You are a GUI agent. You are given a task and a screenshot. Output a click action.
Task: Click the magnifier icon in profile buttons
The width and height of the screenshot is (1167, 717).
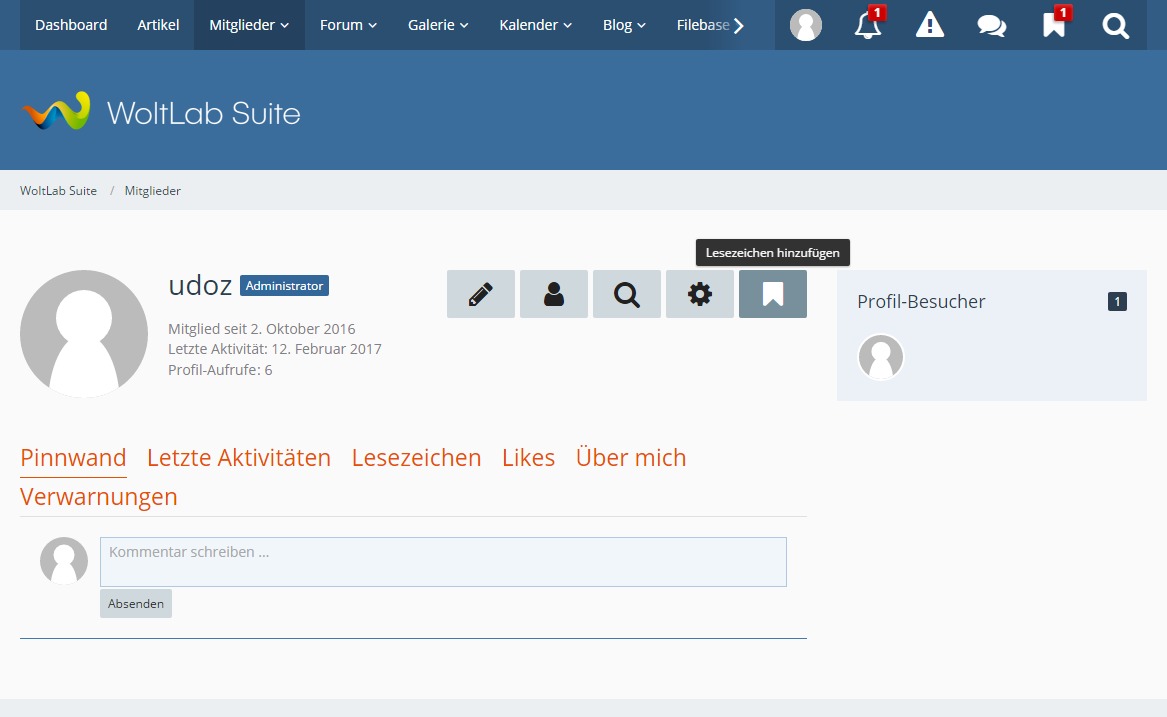[627, 294]
